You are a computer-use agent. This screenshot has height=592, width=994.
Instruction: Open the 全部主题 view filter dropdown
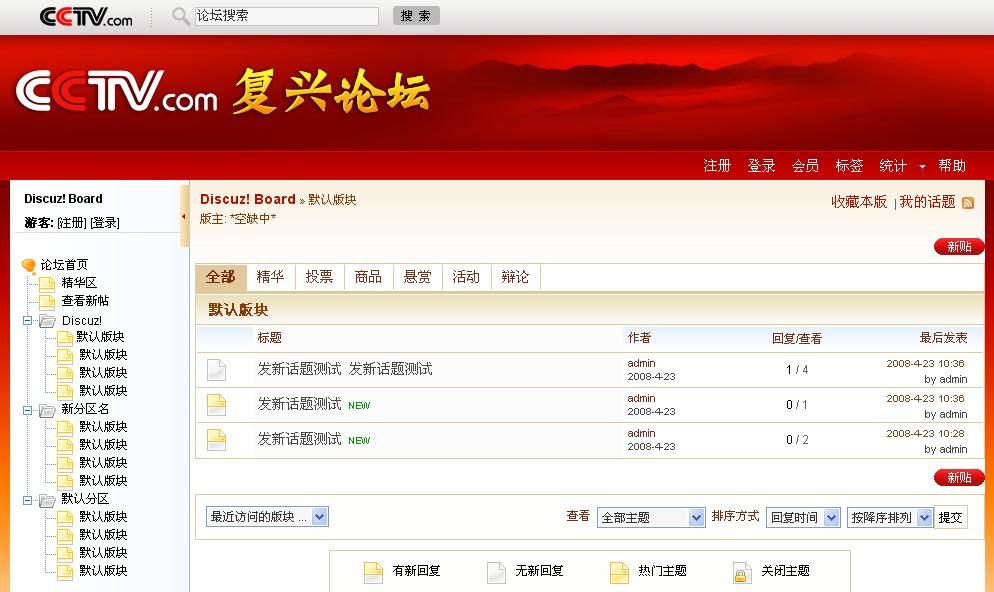pyautogui.click(x=651, y=517)
